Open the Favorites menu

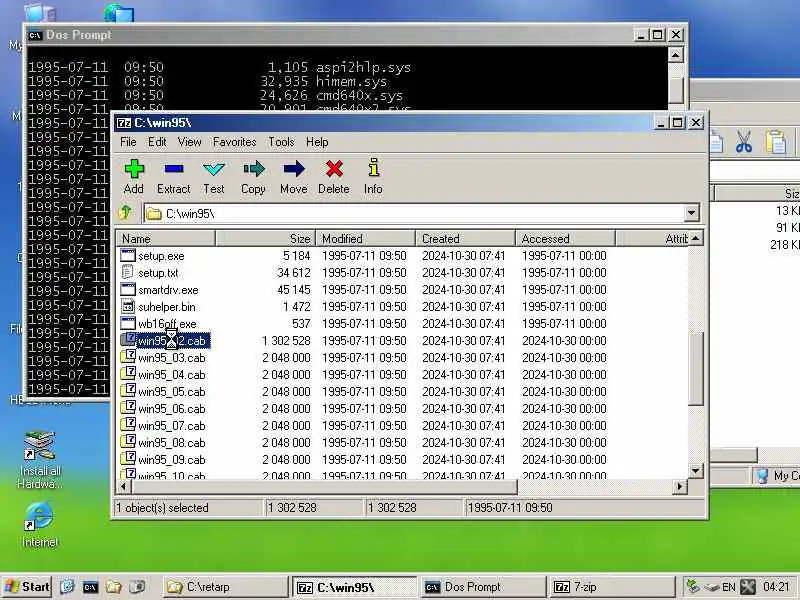coord(235,142)
